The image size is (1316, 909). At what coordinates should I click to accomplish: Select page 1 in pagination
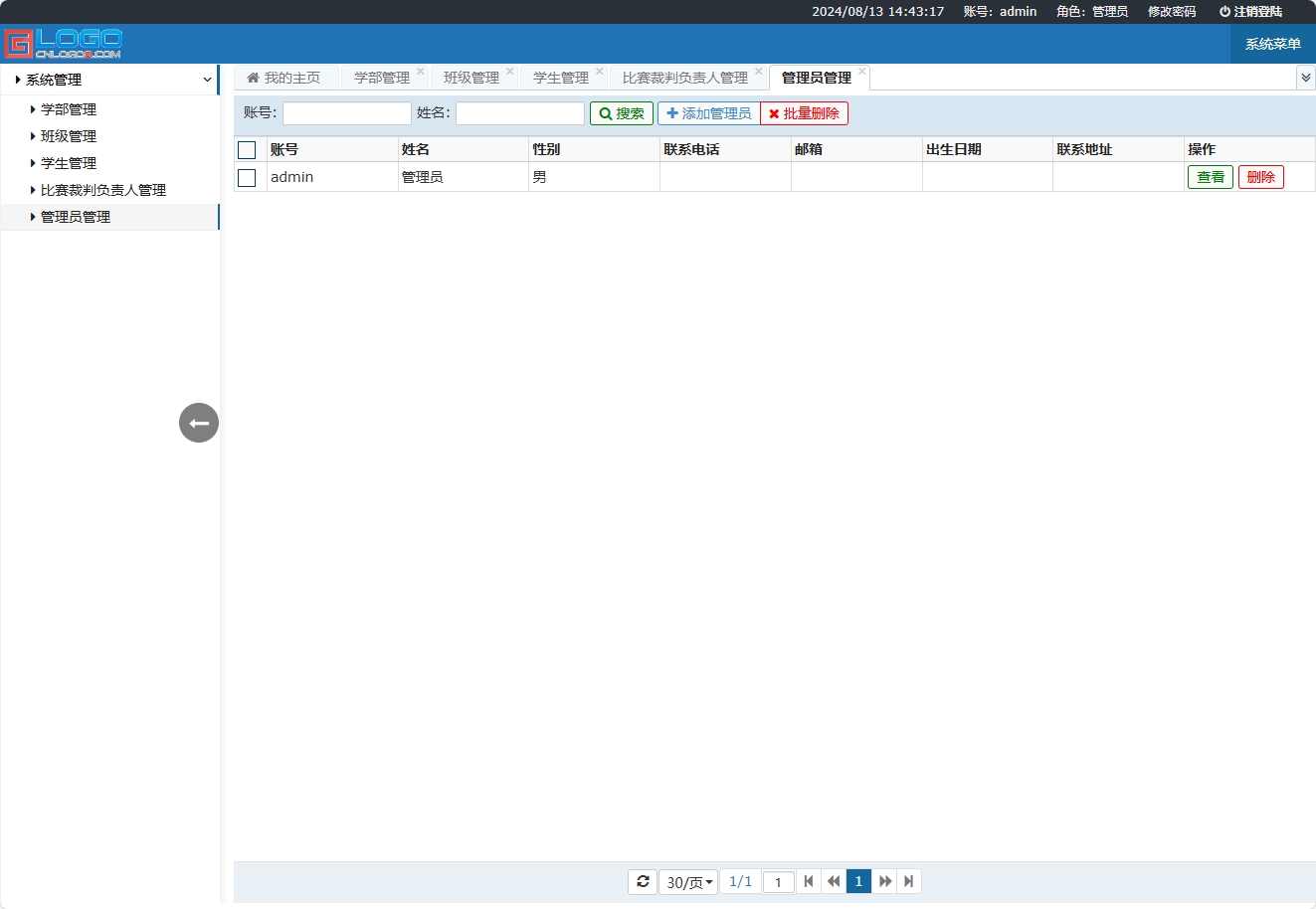[x=858, y=881]
